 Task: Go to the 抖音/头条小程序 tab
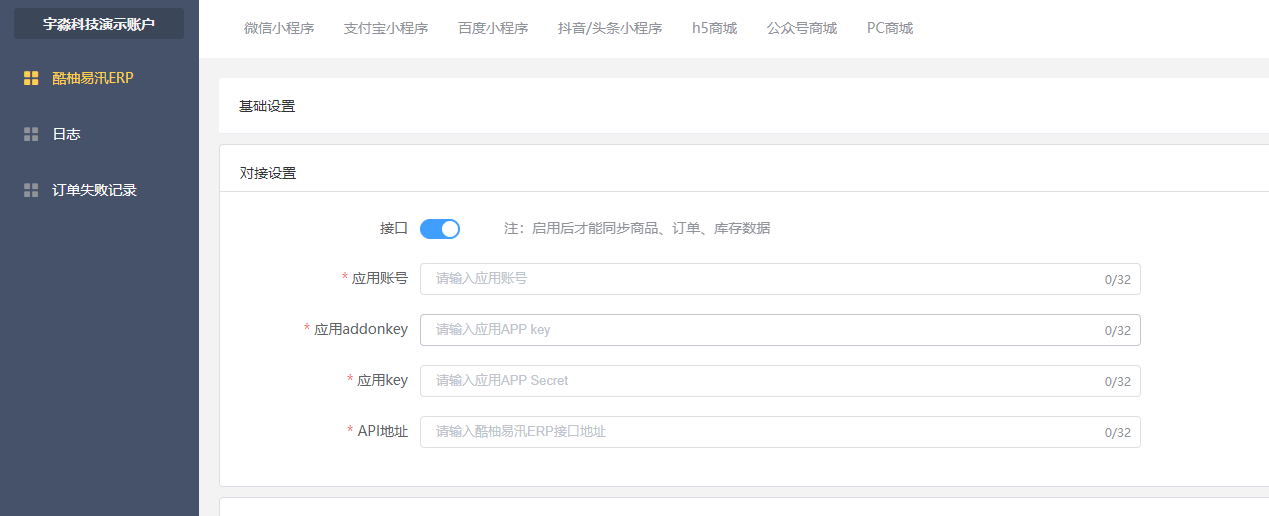click(x=610, y=28)
